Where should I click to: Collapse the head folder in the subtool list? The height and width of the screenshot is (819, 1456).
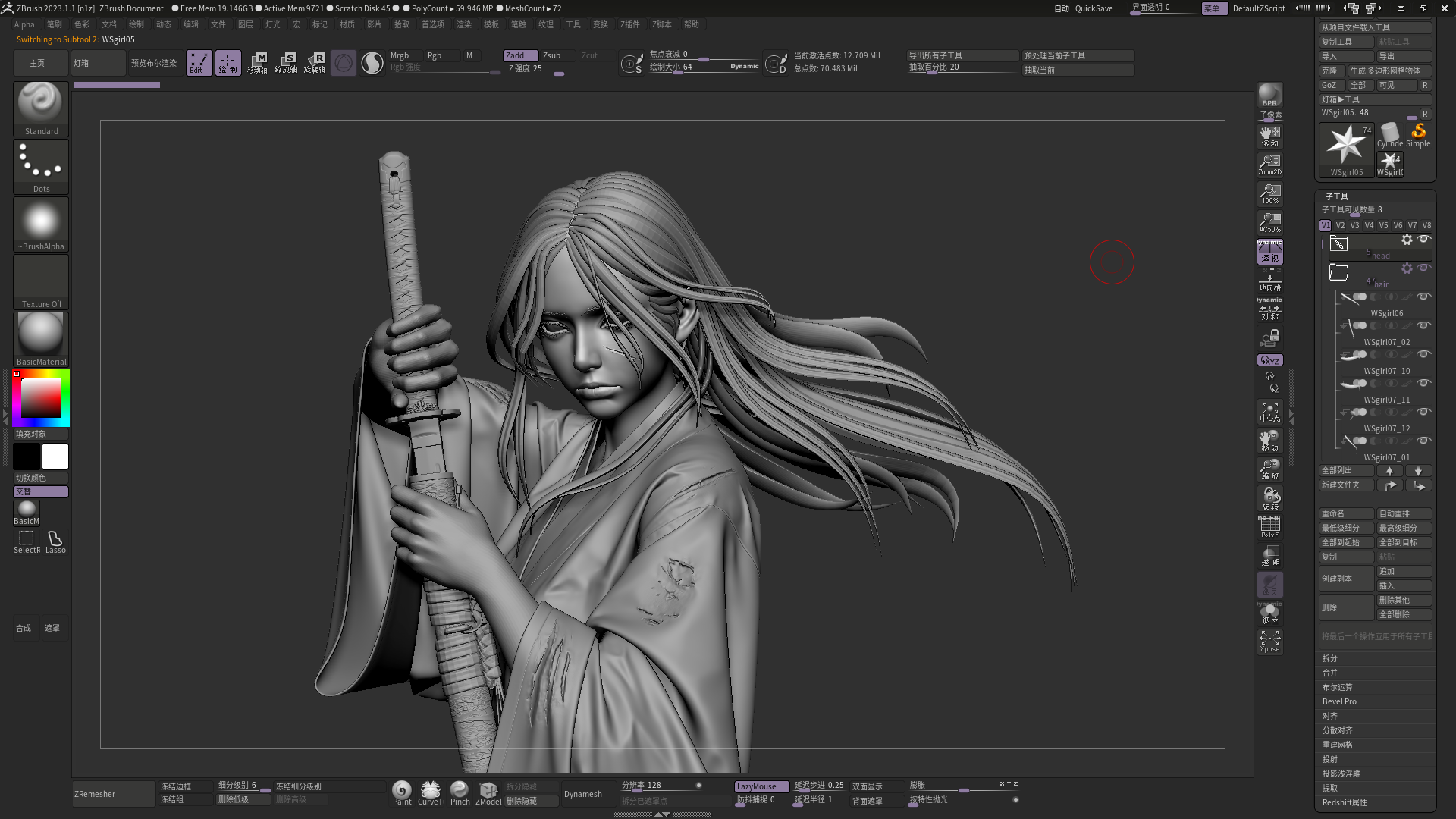(x=1339, y=243)
